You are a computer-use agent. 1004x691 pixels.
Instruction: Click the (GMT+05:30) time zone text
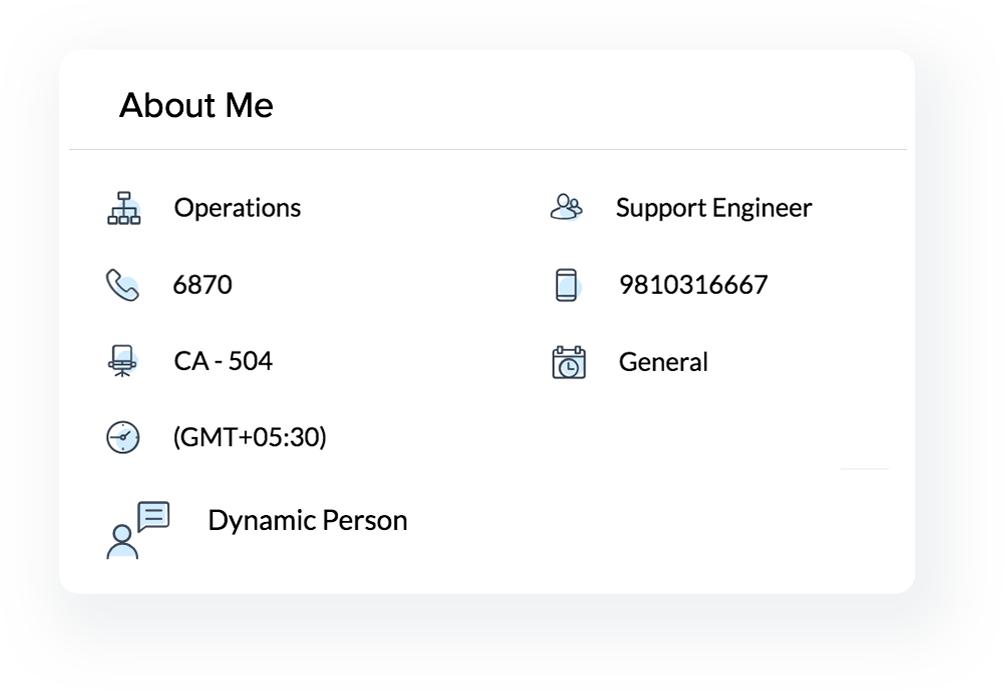pos(249,437)
